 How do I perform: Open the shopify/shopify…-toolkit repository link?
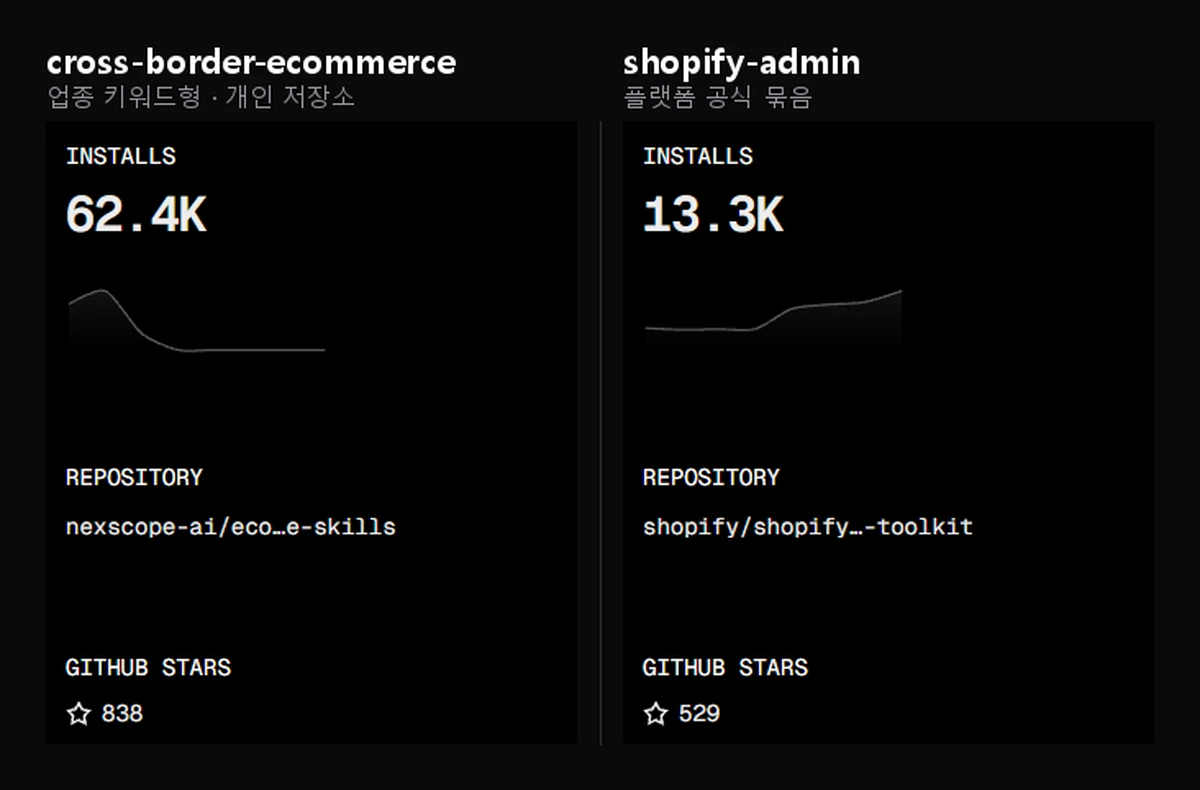click(x=808, y=527)
